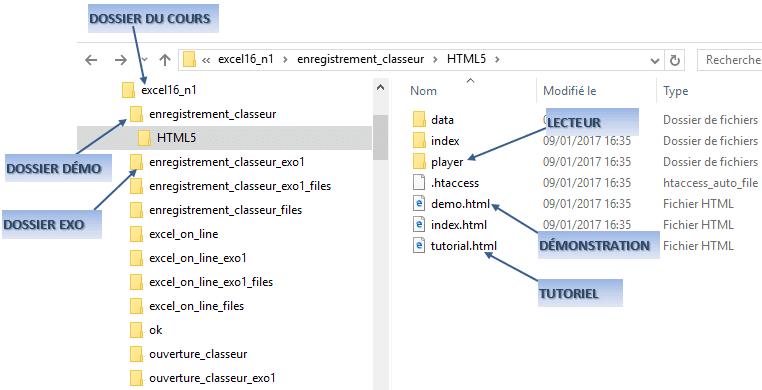Select the data folder in file list
This screenshot has height=390, width=762.
(442, 119)
